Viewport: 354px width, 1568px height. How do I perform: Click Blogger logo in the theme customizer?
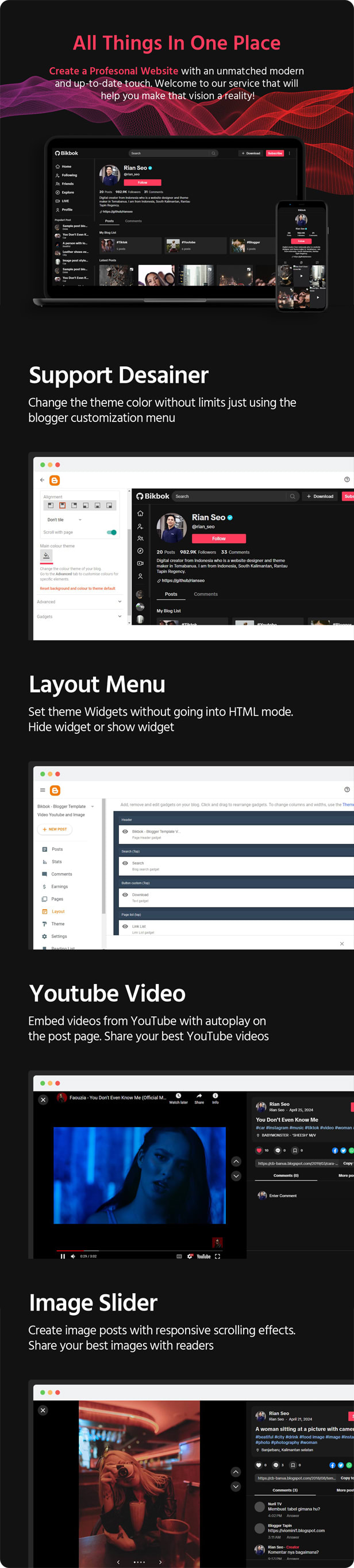coord(55,481)
